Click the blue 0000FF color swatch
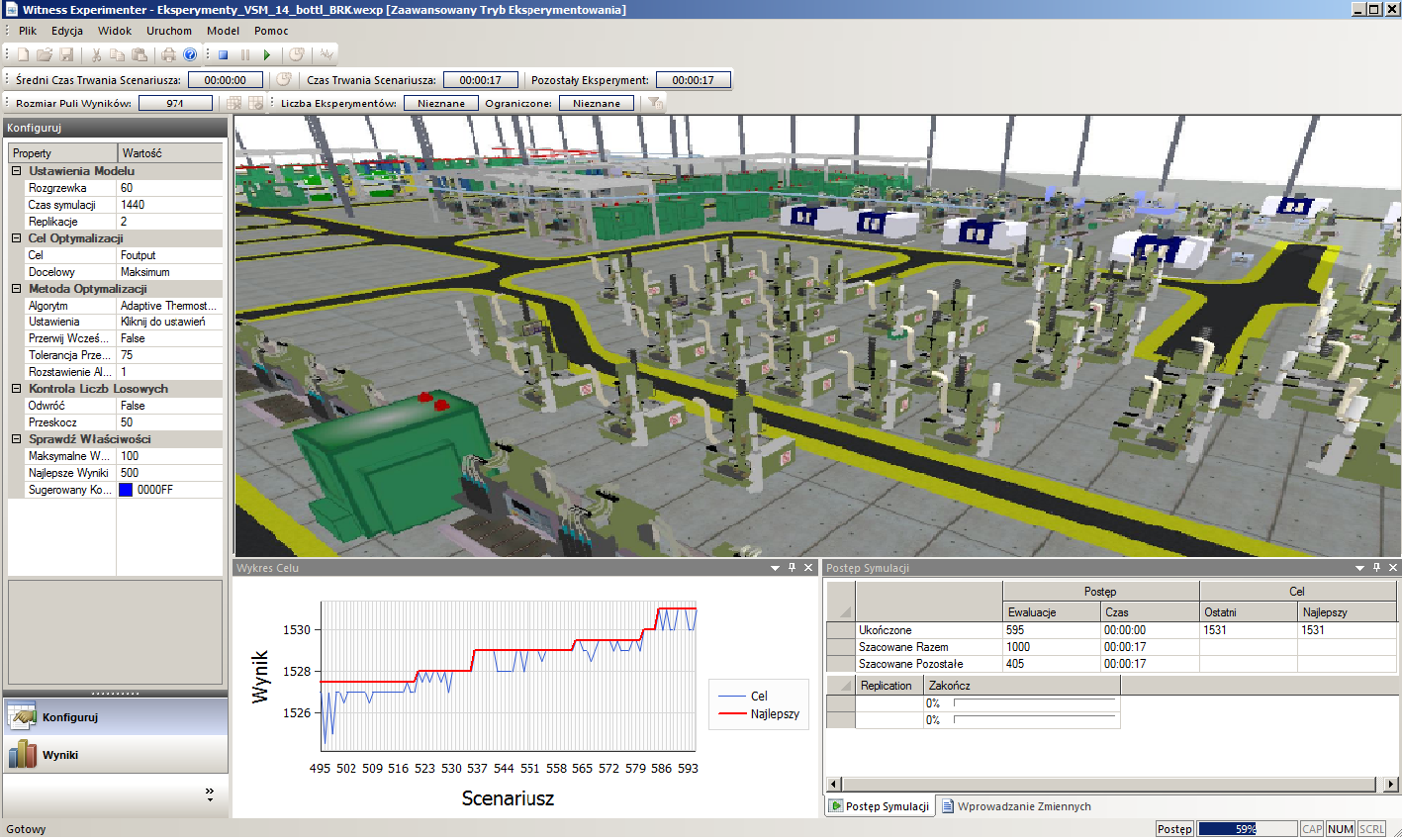This screenshot has height=840, width=1402. [126, 490]
